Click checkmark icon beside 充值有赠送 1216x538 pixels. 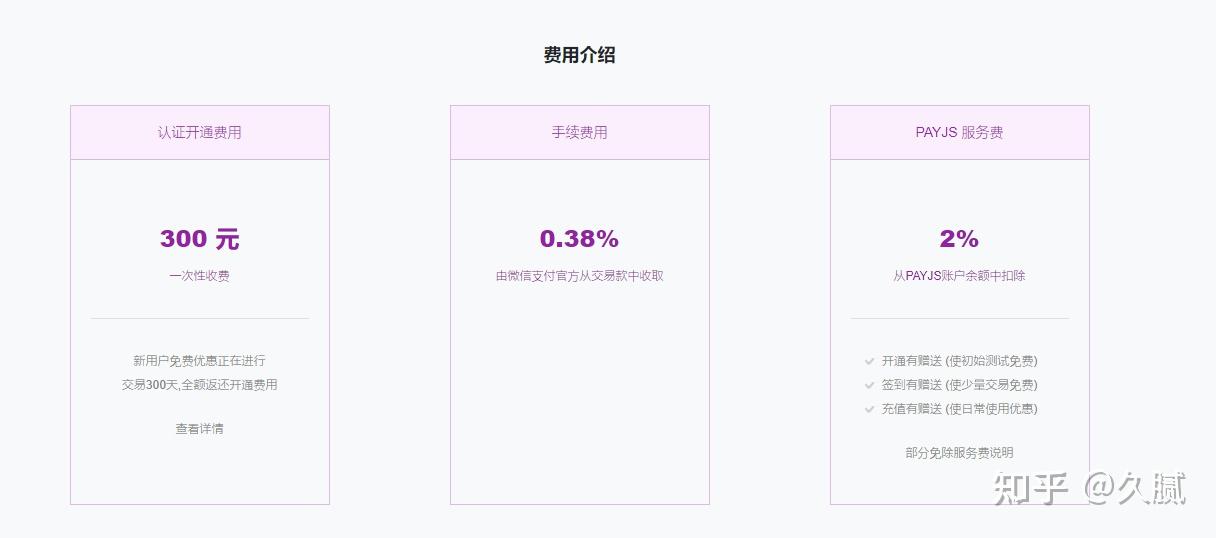(x=870, y=409)
